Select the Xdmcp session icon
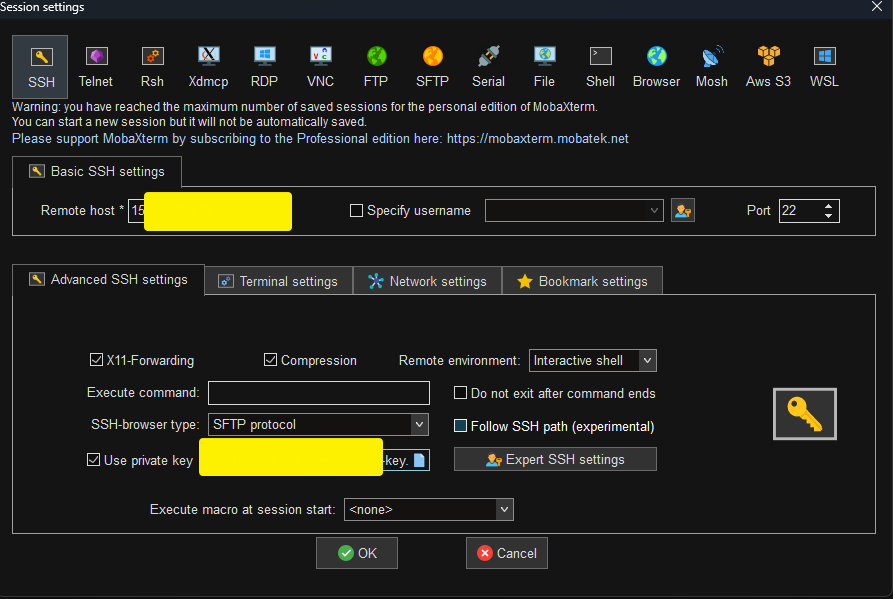Screen dimensions: 893x599 pos(208,67)
